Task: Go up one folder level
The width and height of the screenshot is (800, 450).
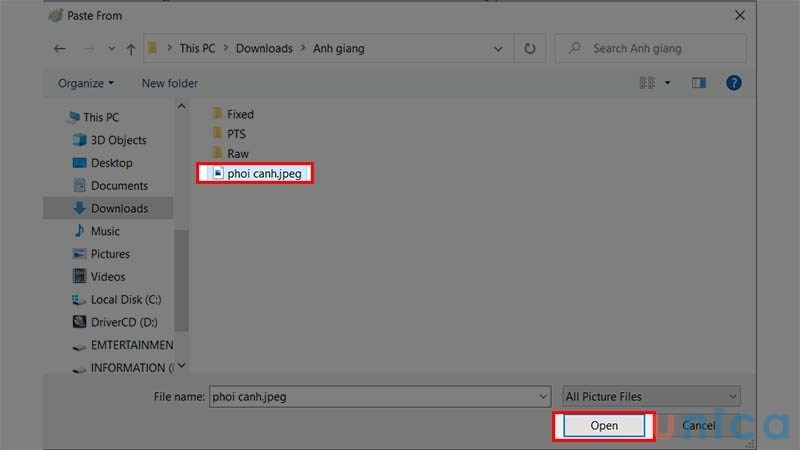Action: [x=131, y=49]
